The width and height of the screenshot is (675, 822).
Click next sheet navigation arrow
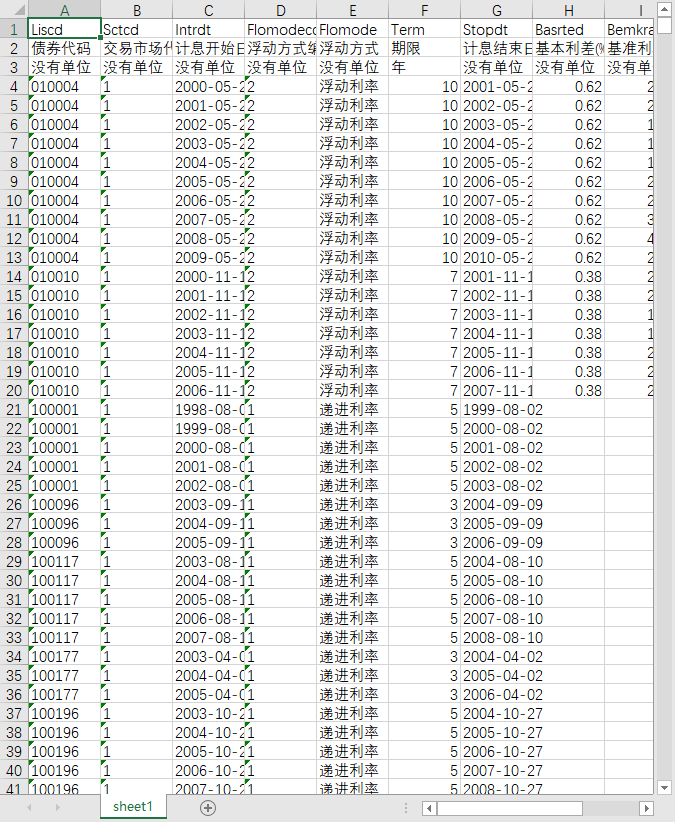click(58, 808)
